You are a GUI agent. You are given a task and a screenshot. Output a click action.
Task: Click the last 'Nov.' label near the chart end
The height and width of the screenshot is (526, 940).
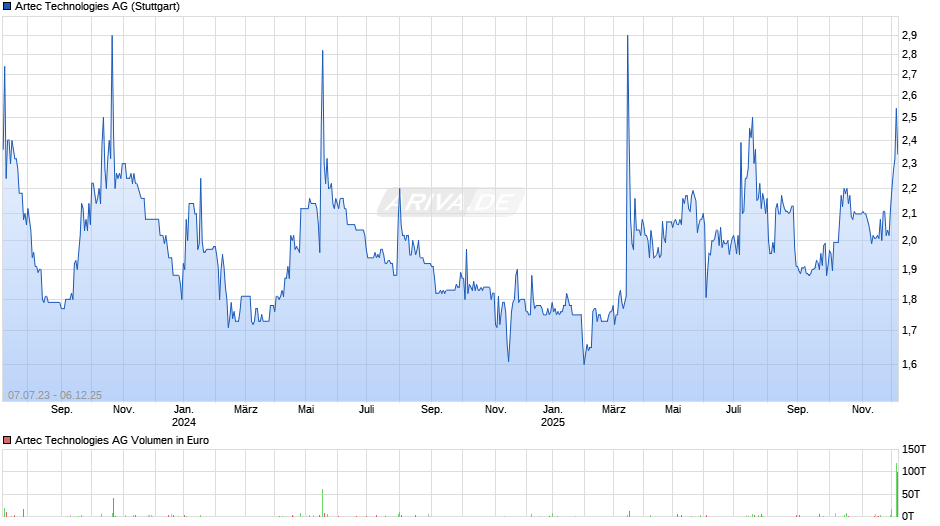pos(863,410)
